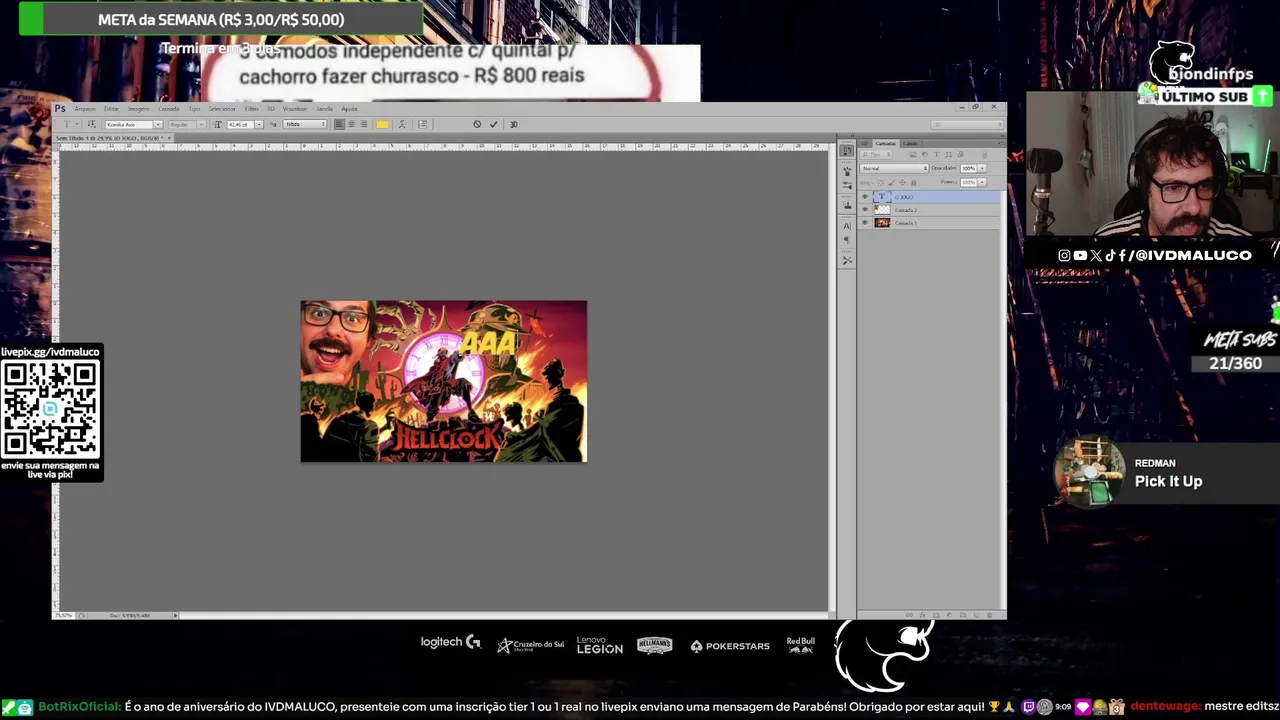Toggle text orientation in options bar
The image size is (1280, 720).
click(91, 124)
